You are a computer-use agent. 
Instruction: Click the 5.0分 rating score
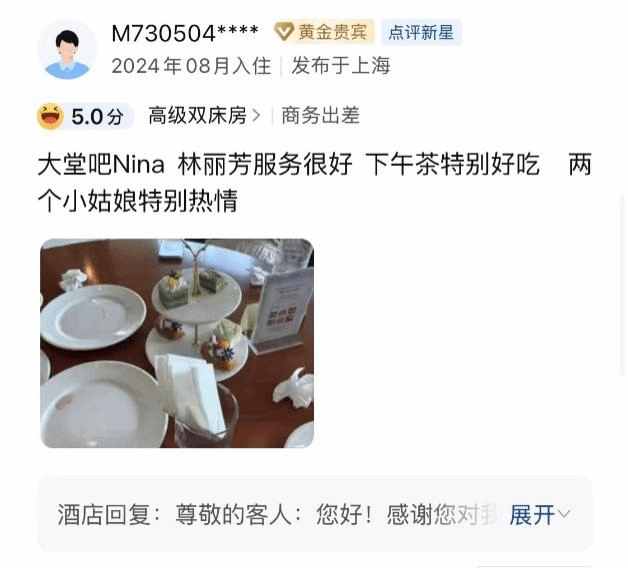pyautogui.click(x=97, y=117)
